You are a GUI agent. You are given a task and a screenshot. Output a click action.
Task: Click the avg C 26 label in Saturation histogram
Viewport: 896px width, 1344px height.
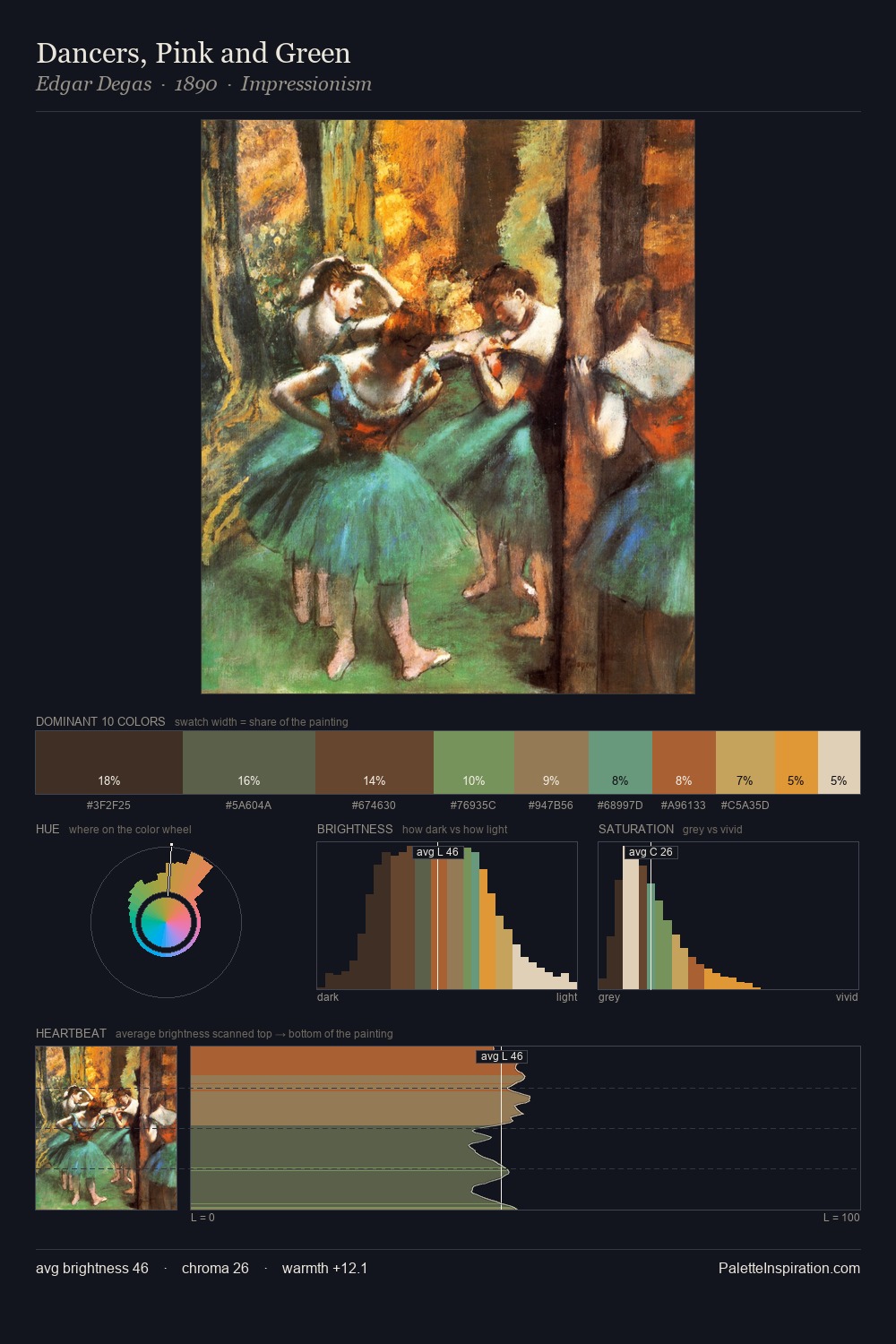click(650, 852)
